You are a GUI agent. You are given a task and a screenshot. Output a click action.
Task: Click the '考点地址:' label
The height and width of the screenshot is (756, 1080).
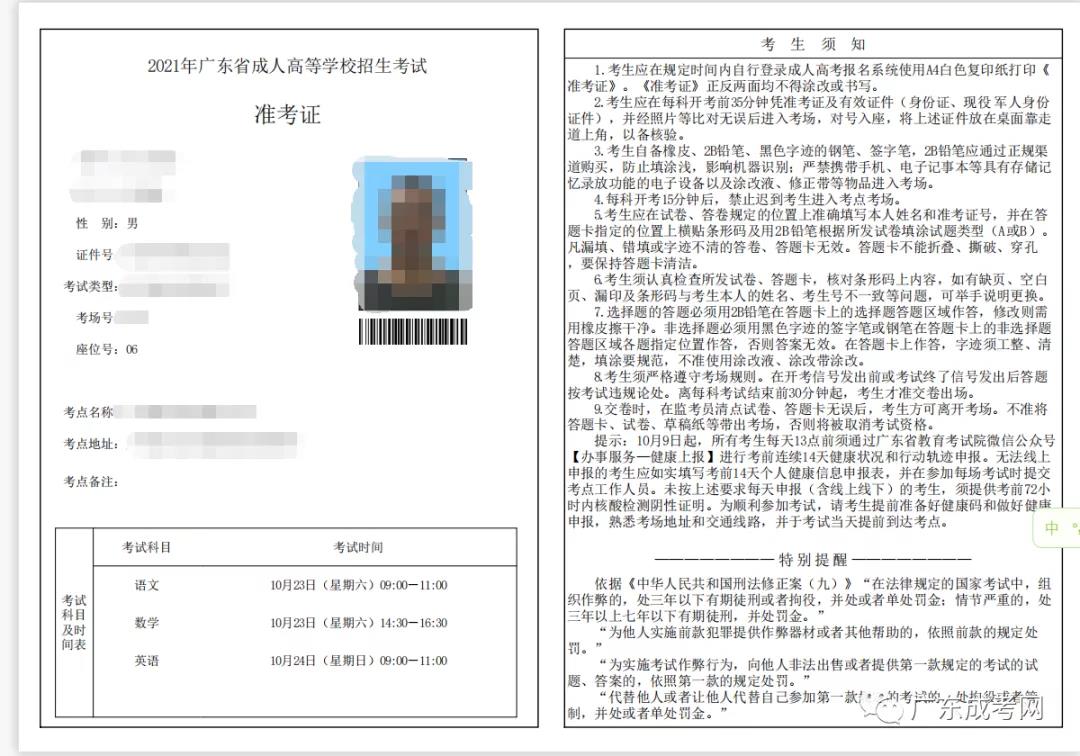(91, 443)
